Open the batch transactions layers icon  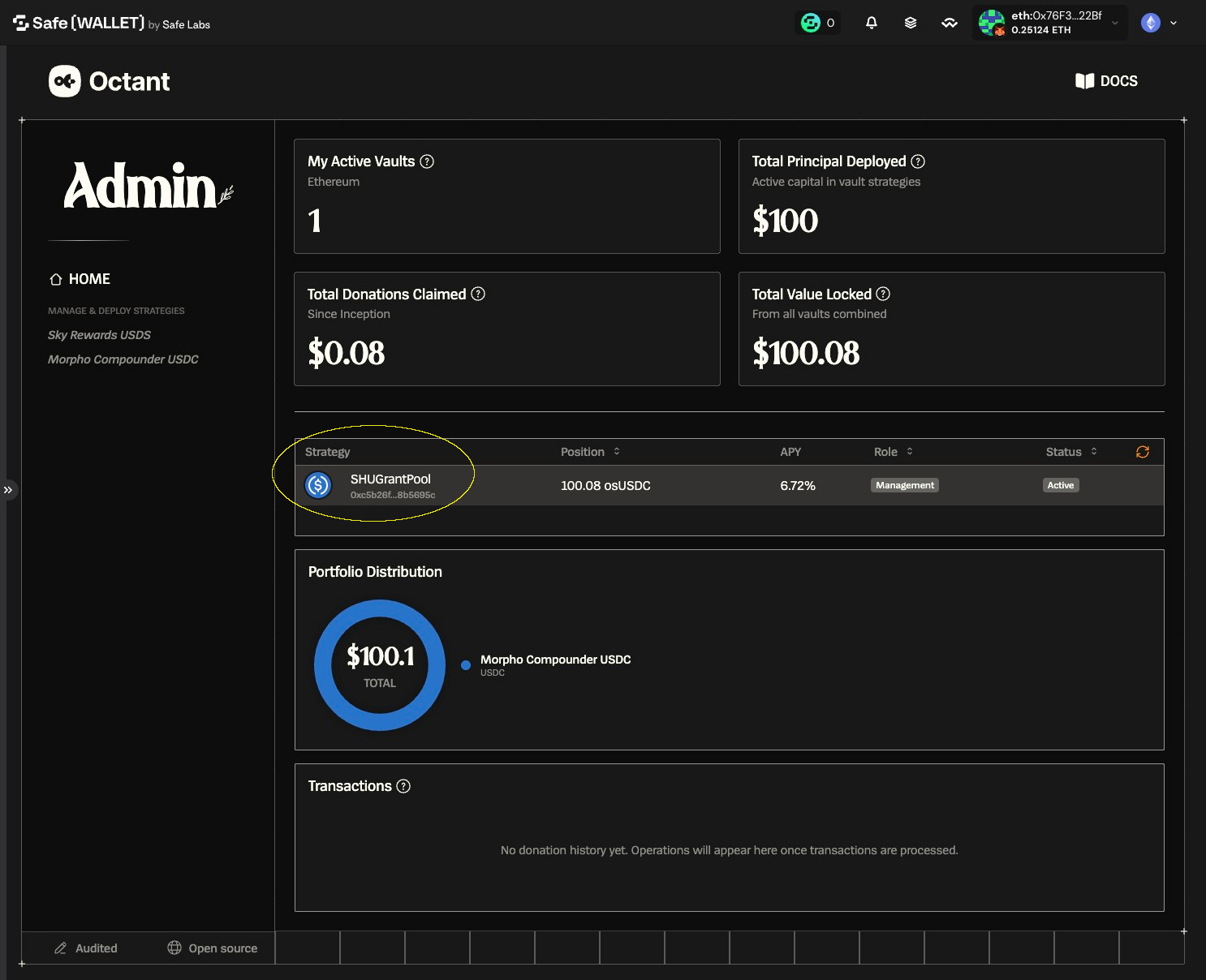point(911,23)
